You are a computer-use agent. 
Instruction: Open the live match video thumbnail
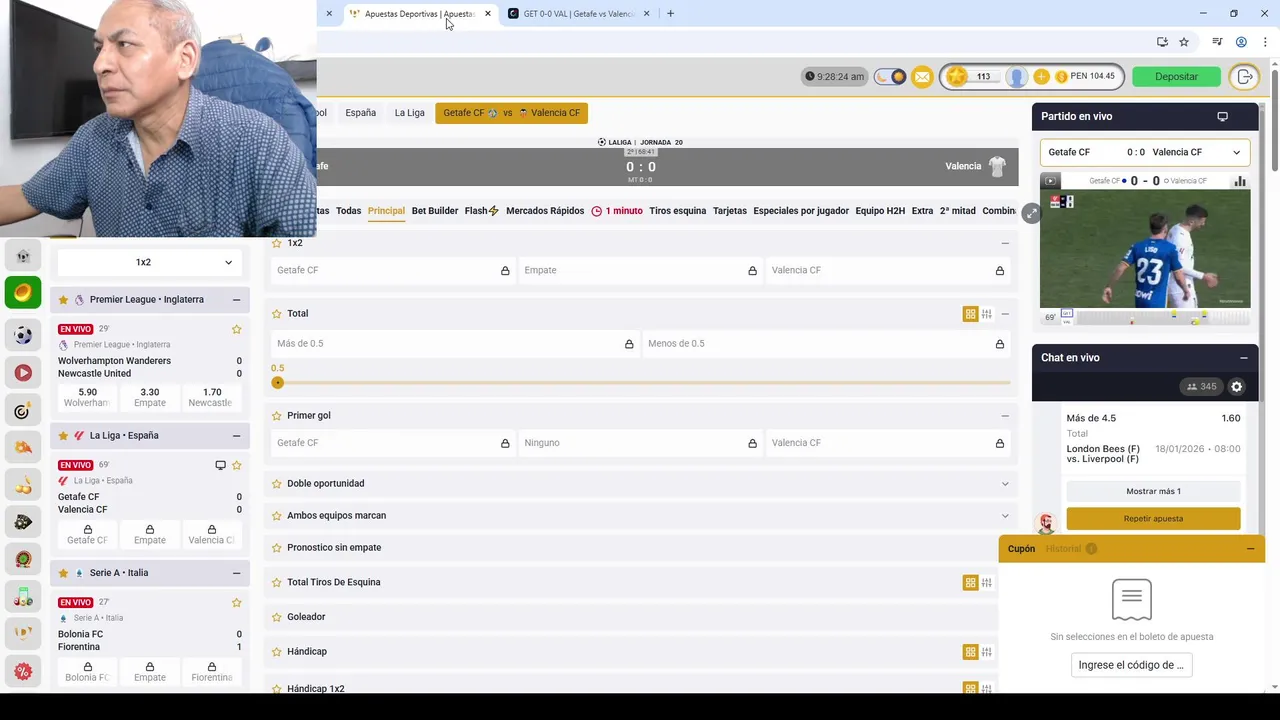[x=1145, y=248]
